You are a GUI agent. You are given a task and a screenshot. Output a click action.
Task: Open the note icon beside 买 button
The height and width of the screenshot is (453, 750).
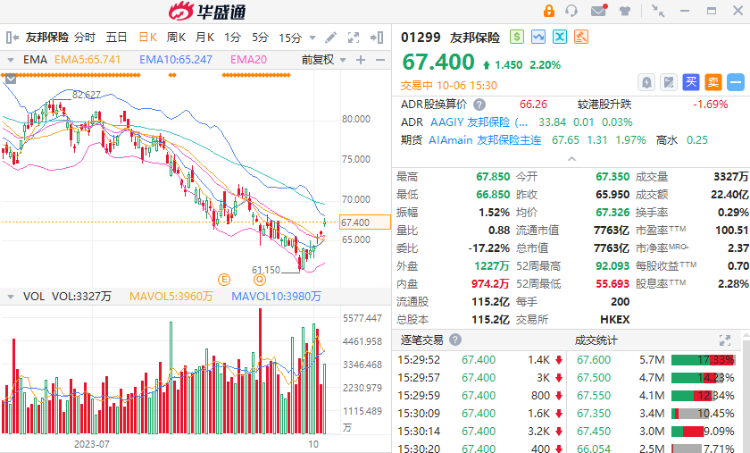click(669, 82)
